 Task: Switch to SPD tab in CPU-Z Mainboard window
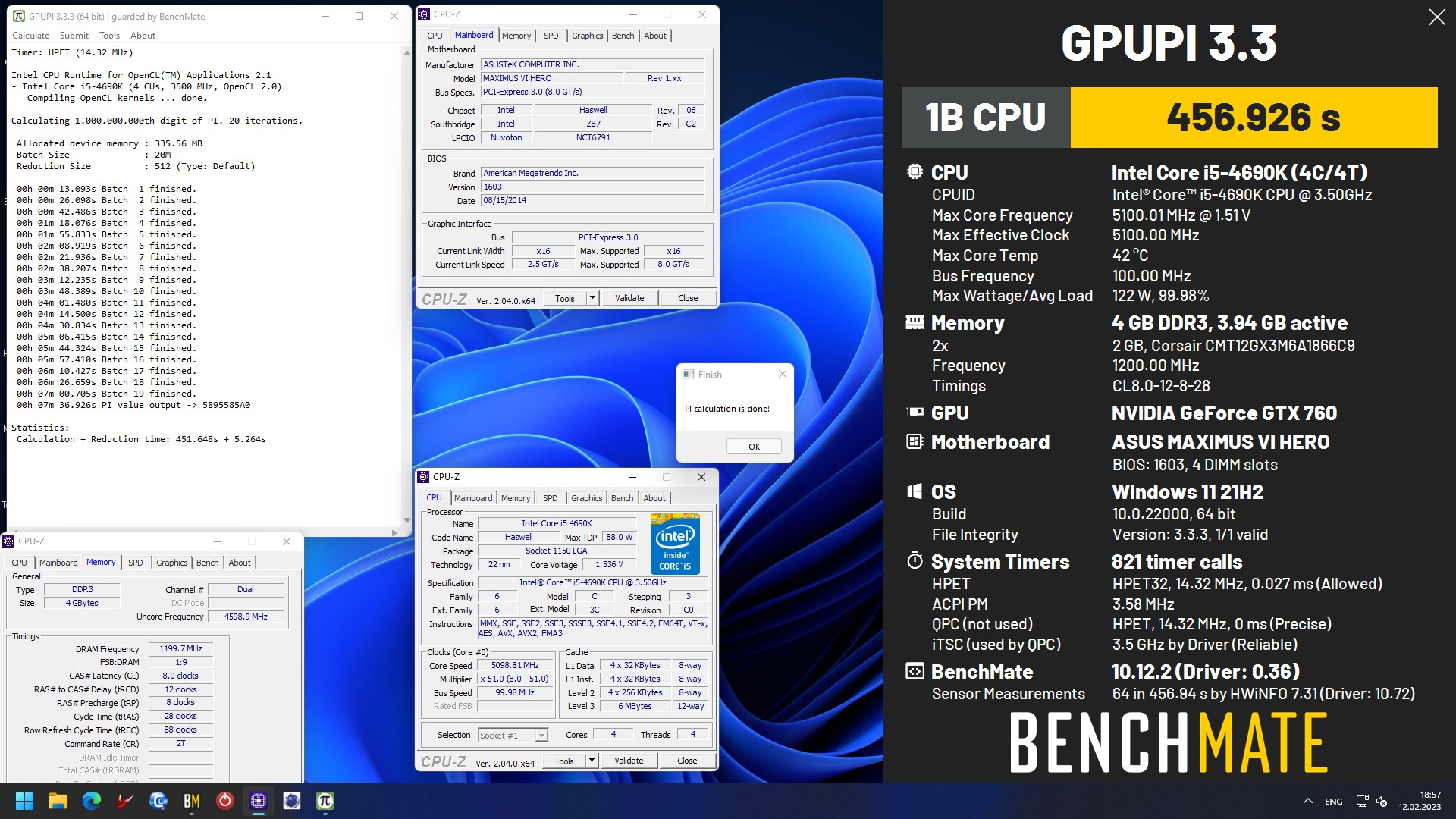tap(551, 36)
